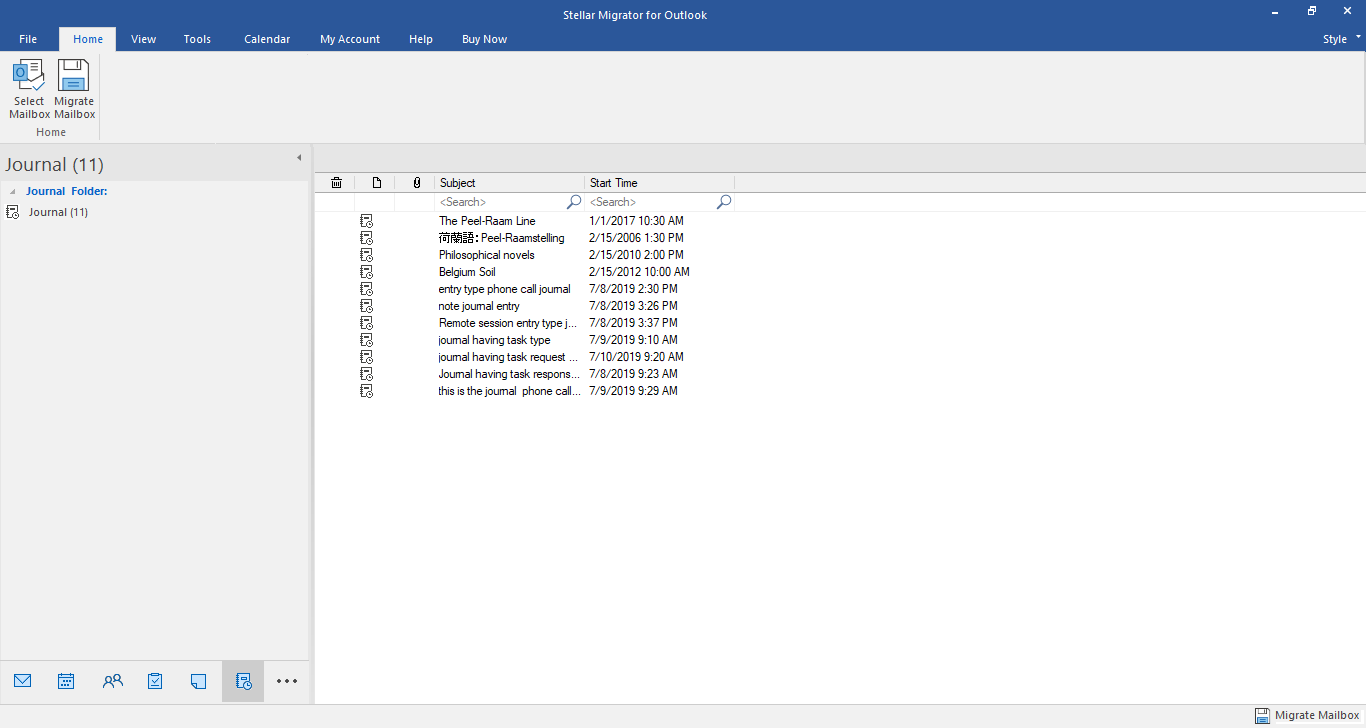Screen dimensions: 1366x728
Task: Collapse the left navigation pane arrow
Action: click(x=298, y=158)
